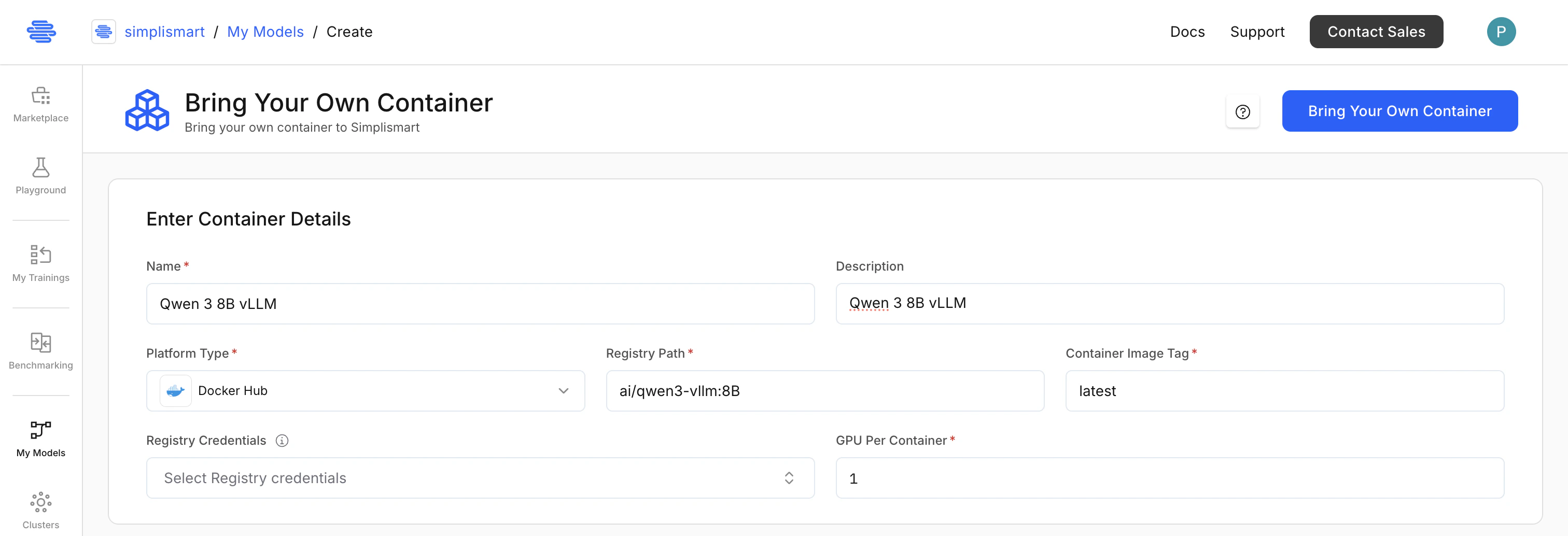Go to Support
Viewport: 1568px width, 536px height.
(1257, 31)
